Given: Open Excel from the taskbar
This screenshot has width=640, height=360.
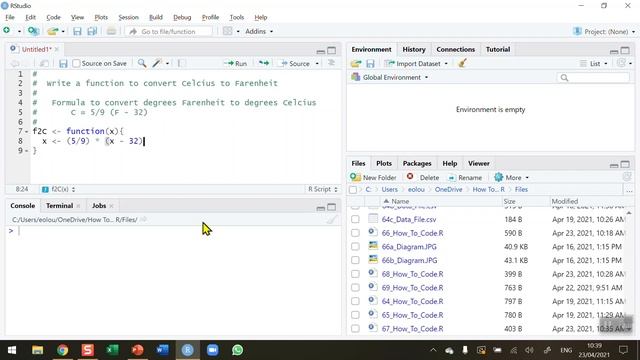Looking at the screenshot, I should point(112,350).
